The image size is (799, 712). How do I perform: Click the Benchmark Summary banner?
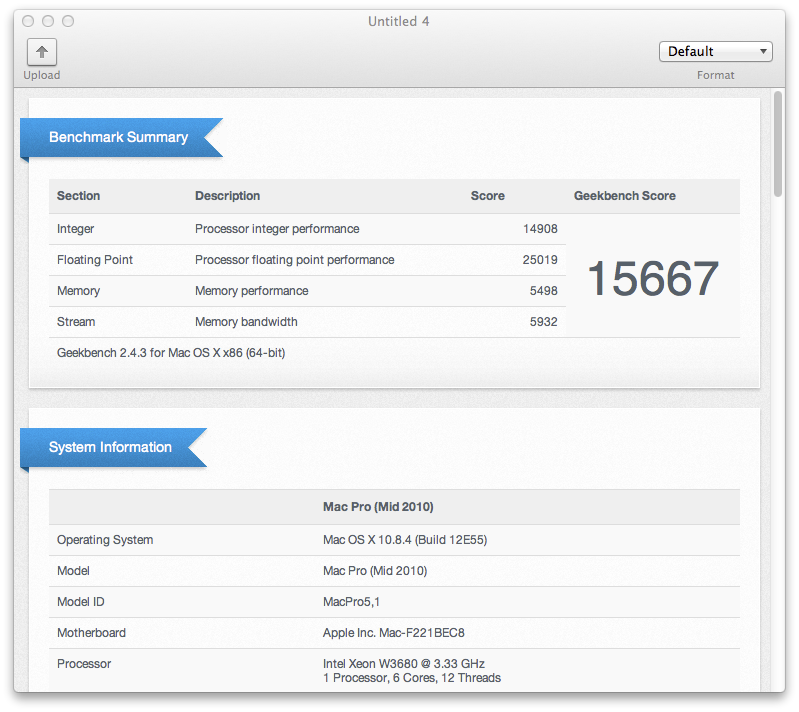coord(121,138)
